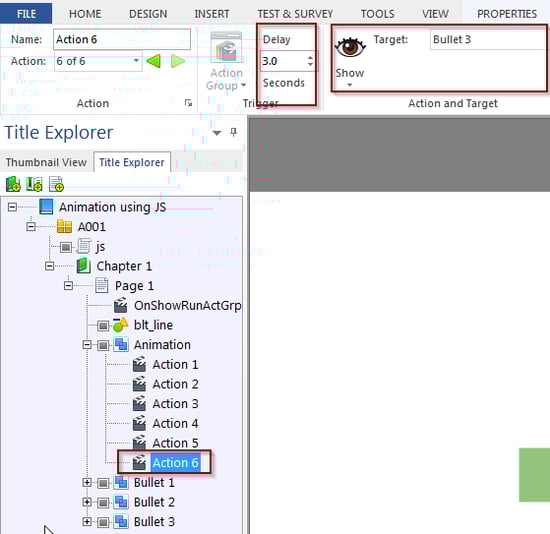The width and height of the screenshot is (550, 534).
Task: Open the Action 6 of 6 dropdown
Action: (x=136, y=61)
